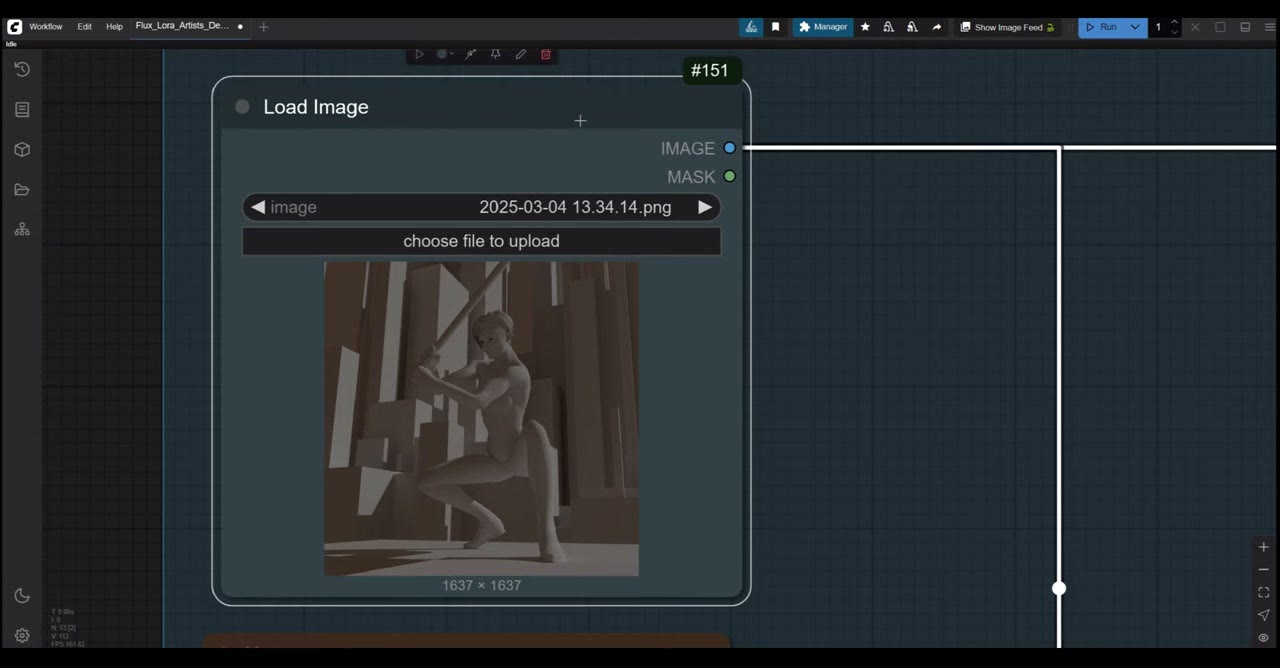Click the ComfyUI logo icon
The image size is (1280, 668).
point(14,27)
